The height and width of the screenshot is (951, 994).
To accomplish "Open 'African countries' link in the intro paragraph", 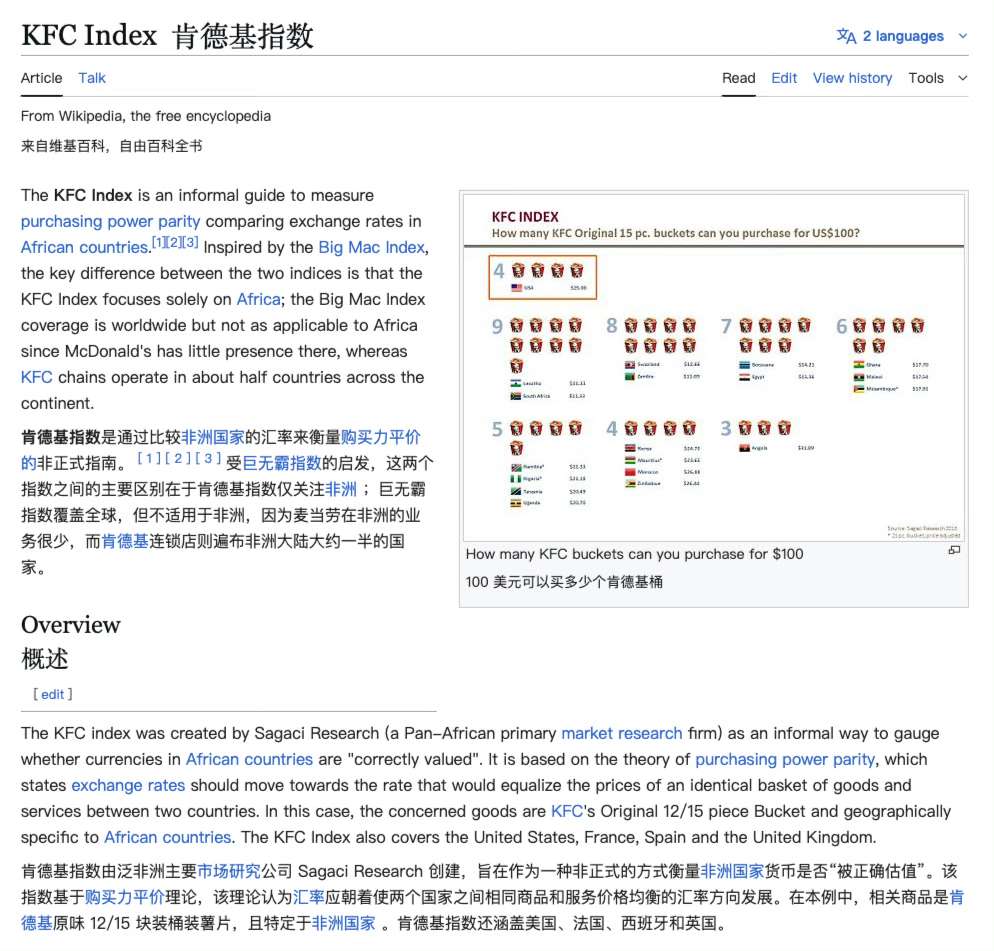I will click(x=84, y=247).
